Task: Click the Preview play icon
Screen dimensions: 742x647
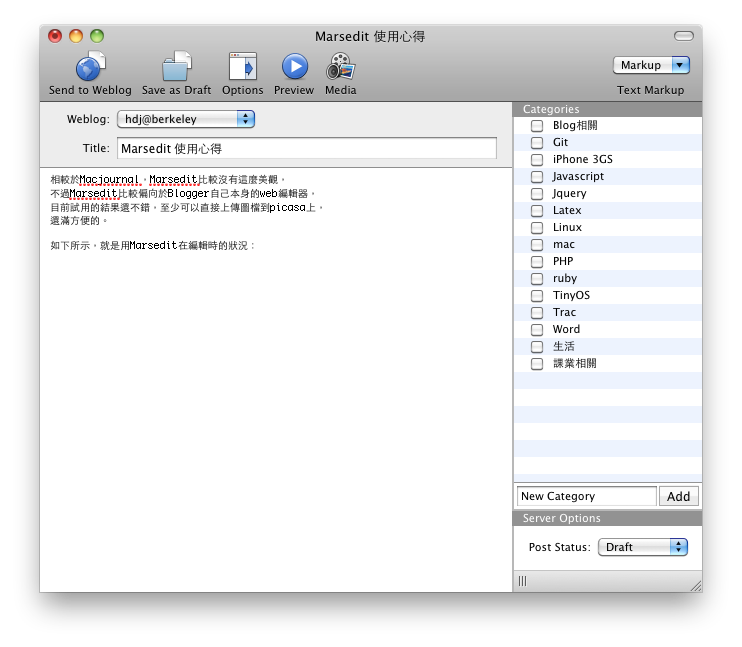Action: (x=295, y=66)
